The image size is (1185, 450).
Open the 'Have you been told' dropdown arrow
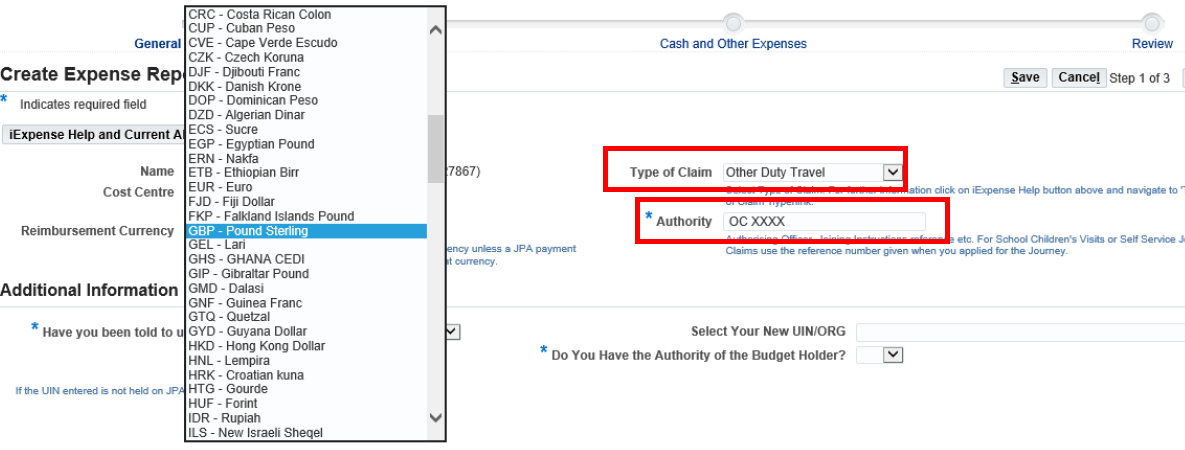click(x=452, y=331)
